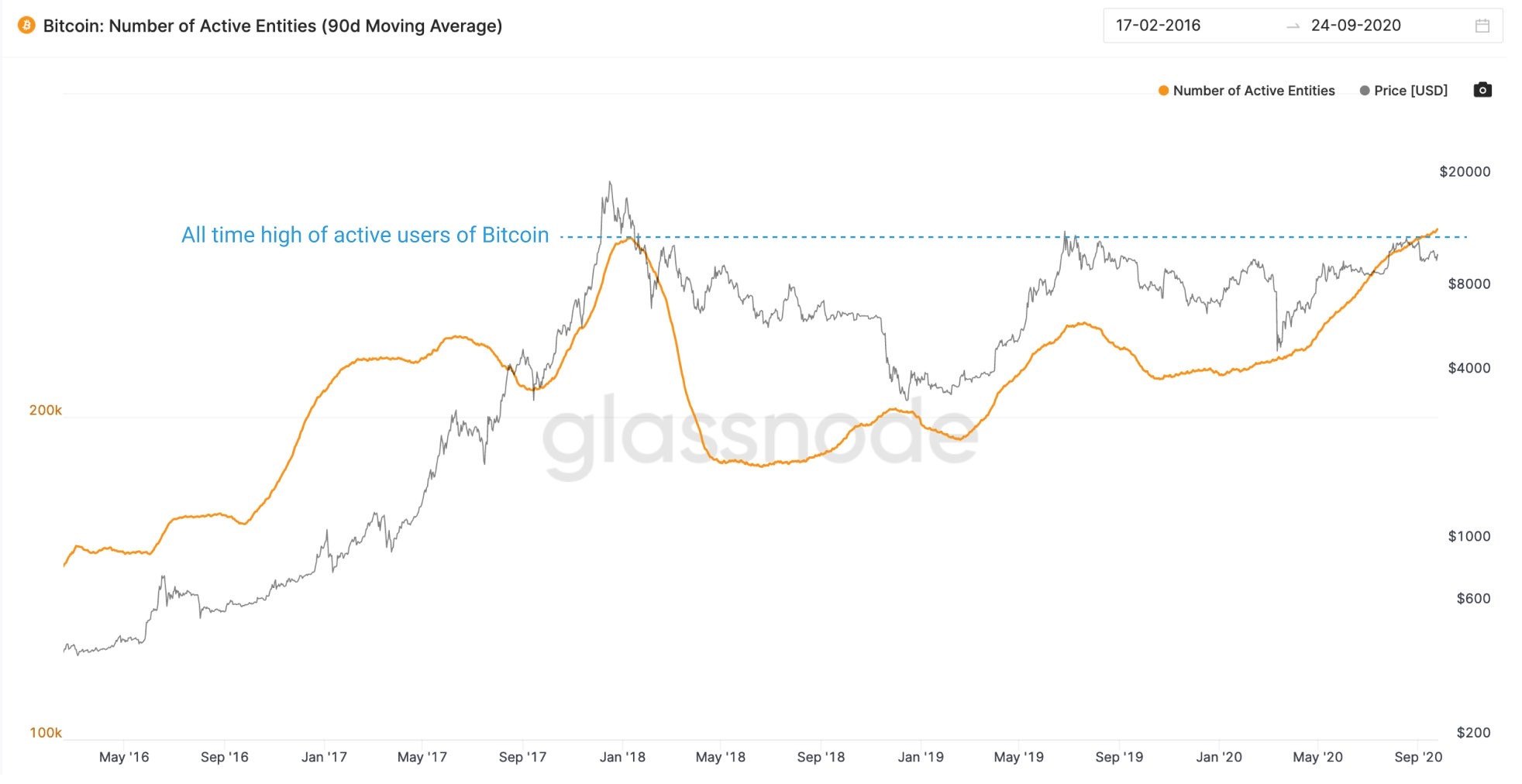The height and width of the screenshot is (784, 1522).
Task: Click the orange Number of Active Entities legend dot
Action: [x=1162, y=91]
